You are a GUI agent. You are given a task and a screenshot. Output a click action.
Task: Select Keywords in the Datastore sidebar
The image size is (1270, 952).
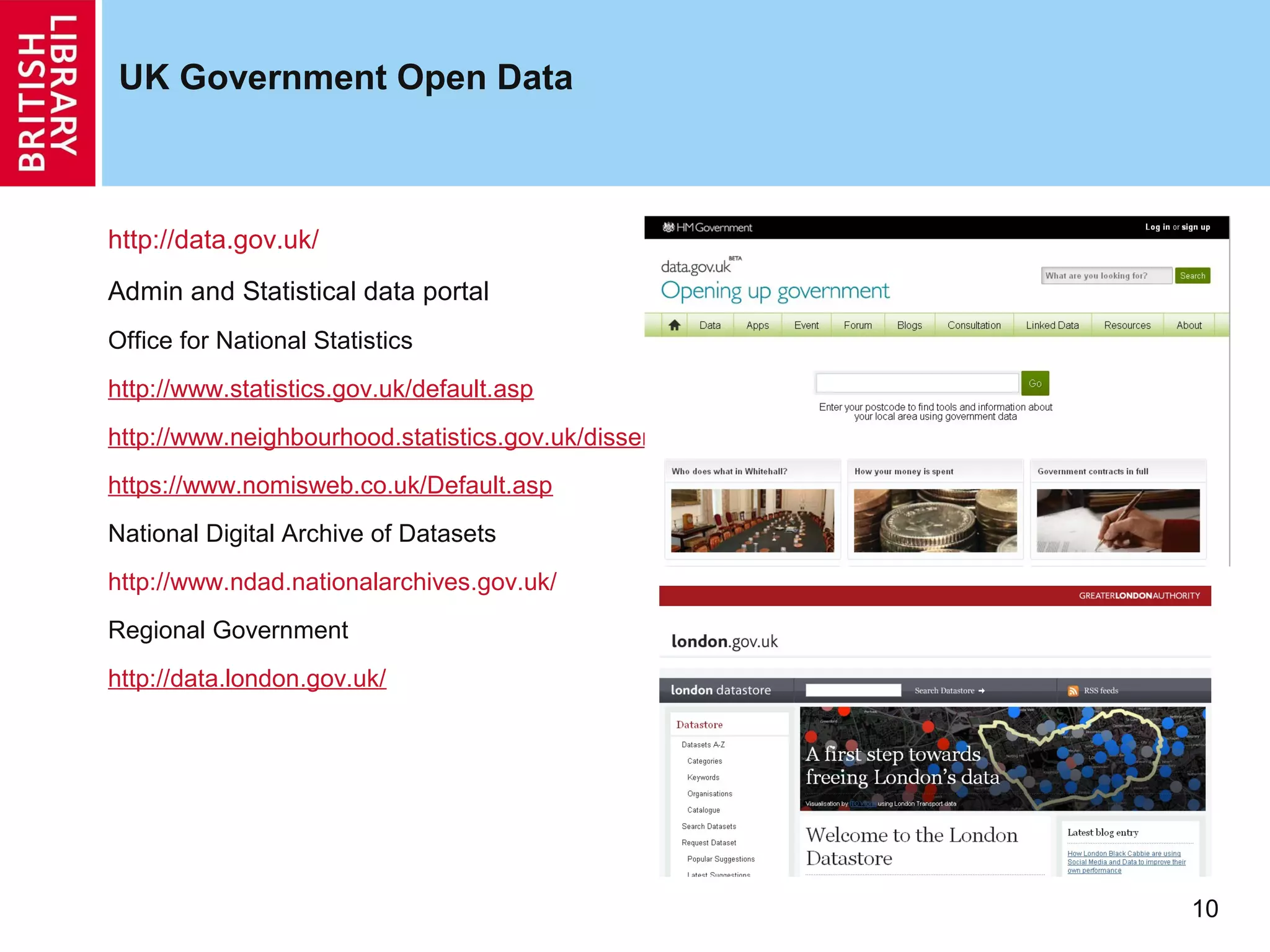tap(703, 777)
